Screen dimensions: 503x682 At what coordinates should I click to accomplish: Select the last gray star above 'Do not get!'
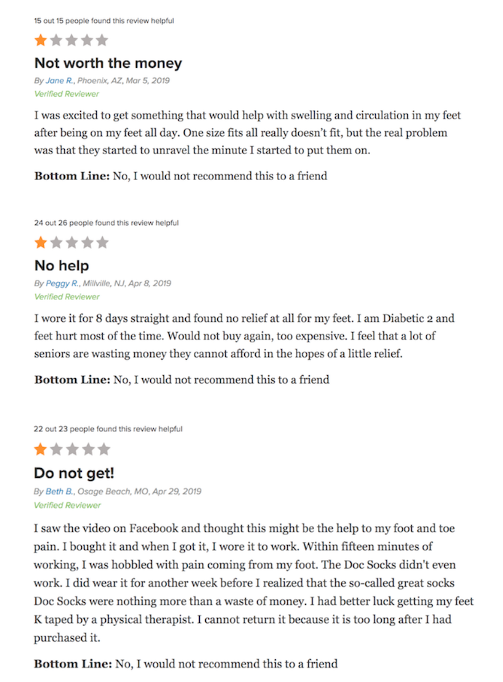tap(104, 449)
